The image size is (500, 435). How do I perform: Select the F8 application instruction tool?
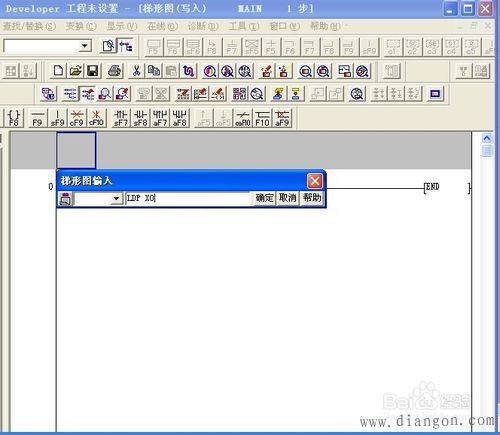pyautogui.click(x=14, y=118)
